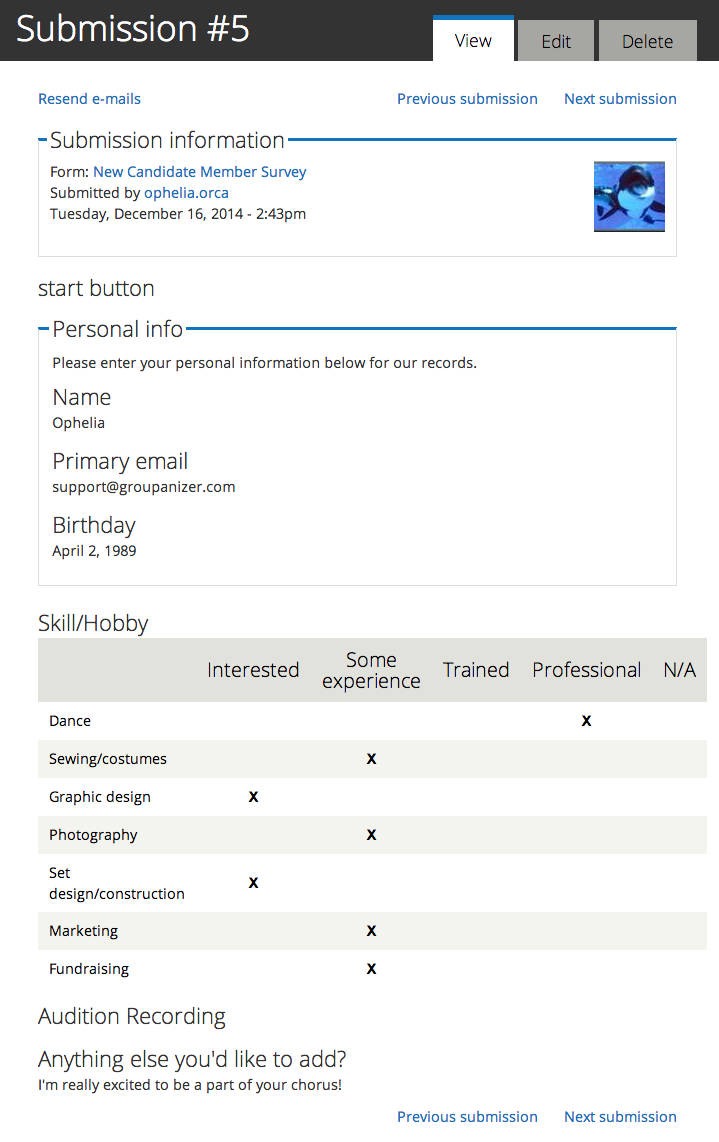Switch to the Edit tab
Image resolution: width=719 pixels, height=1142 pixels.
[556, 41]
